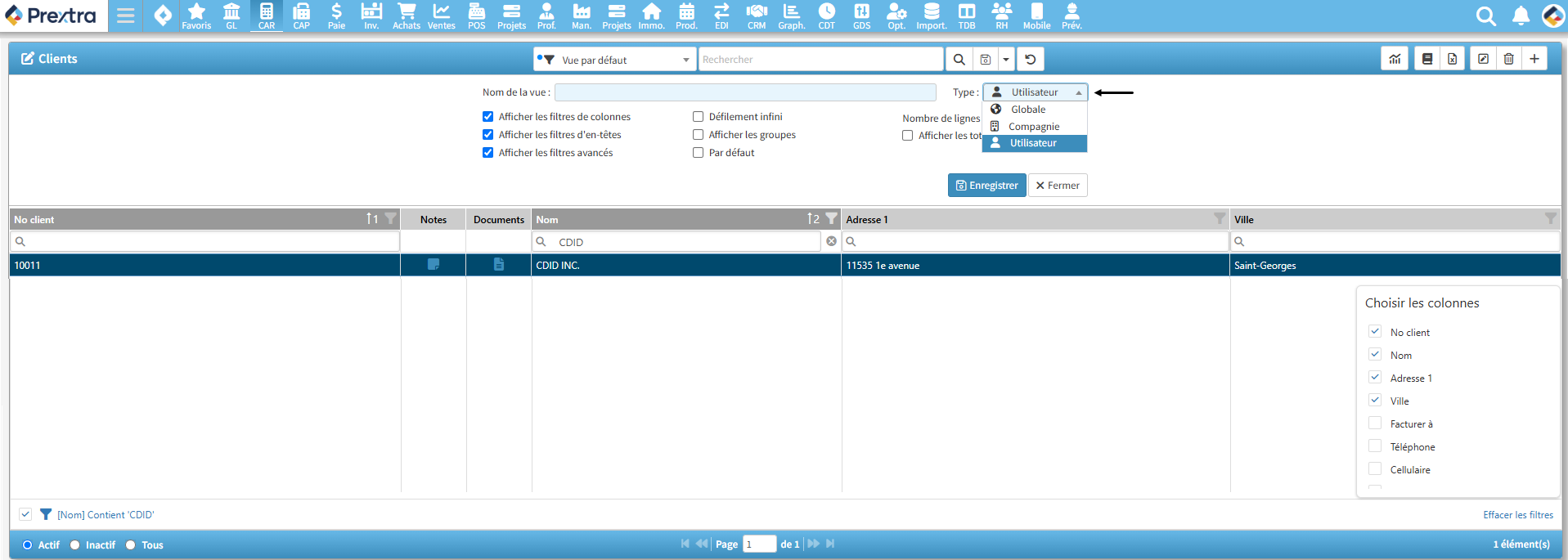Open the Paie dollar module
The height and width of the screenshot is (560, 1568).
click(x=336, y=16)
